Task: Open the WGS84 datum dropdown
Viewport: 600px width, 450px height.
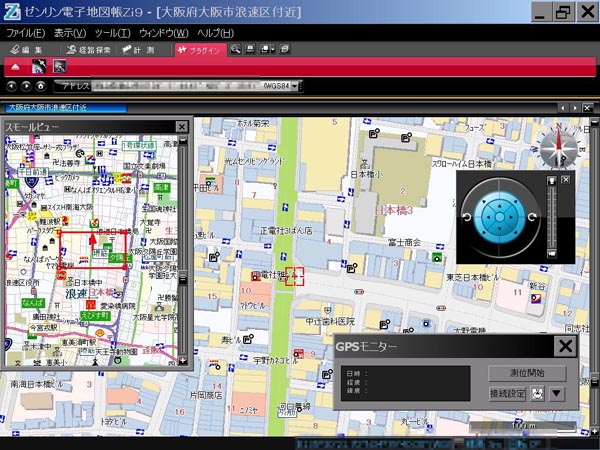Action: tap(294, 86)
